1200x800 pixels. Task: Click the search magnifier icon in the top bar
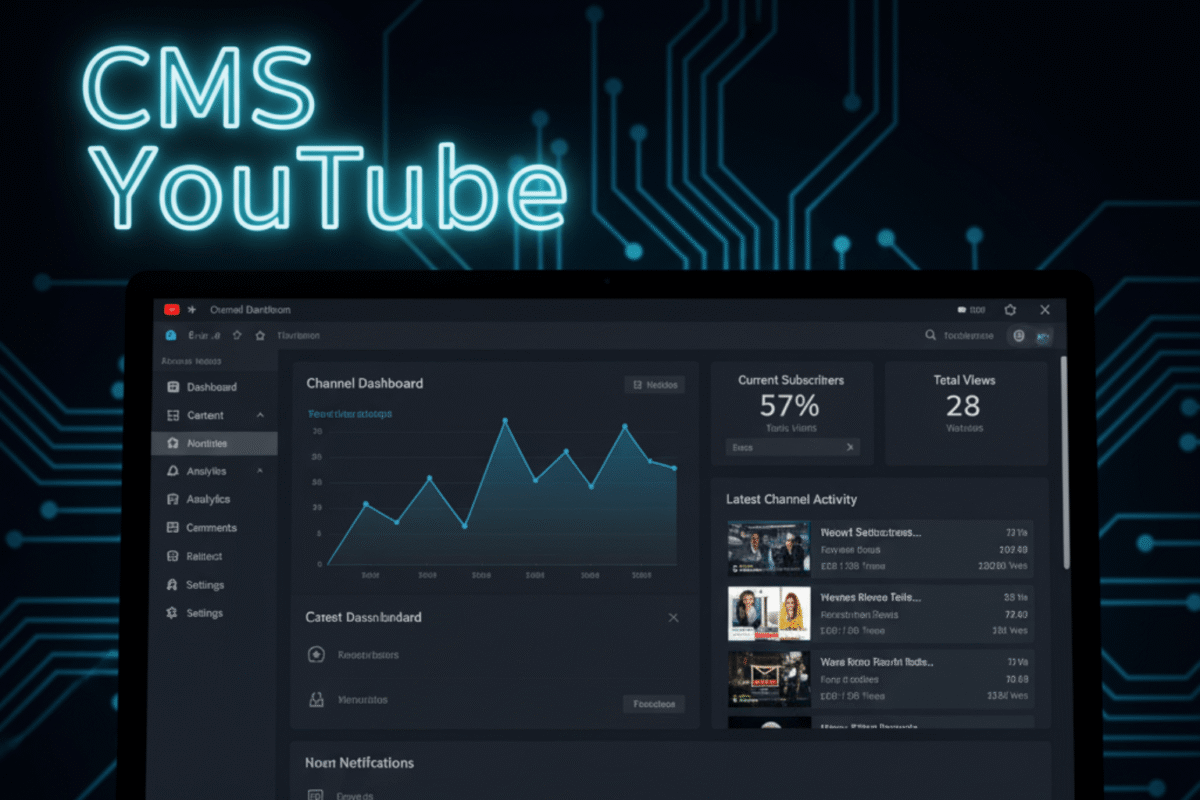930,335
